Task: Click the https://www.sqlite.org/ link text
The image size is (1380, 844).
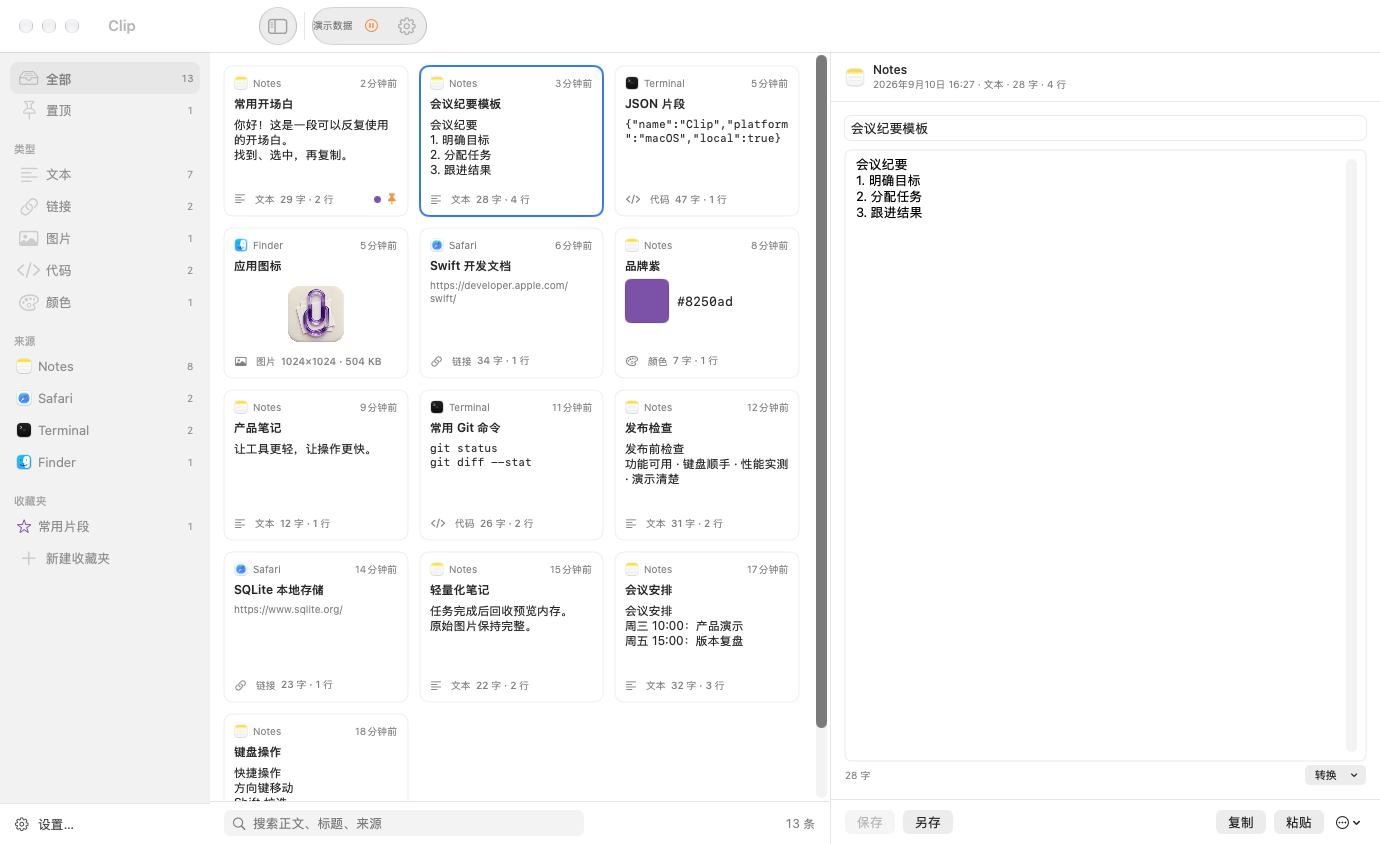Action: click(288, 609)
